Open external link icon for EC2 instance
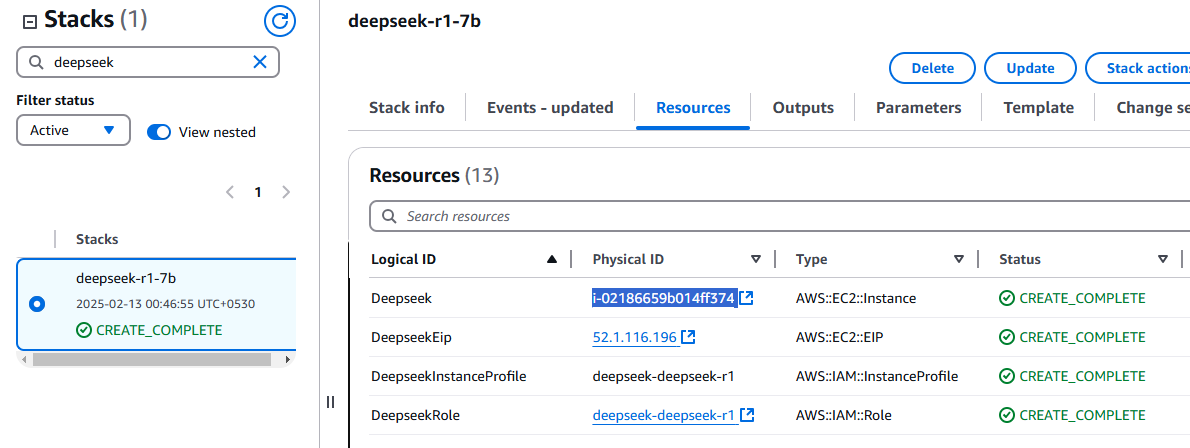The image size is (1190, 448). click(747, 298)
